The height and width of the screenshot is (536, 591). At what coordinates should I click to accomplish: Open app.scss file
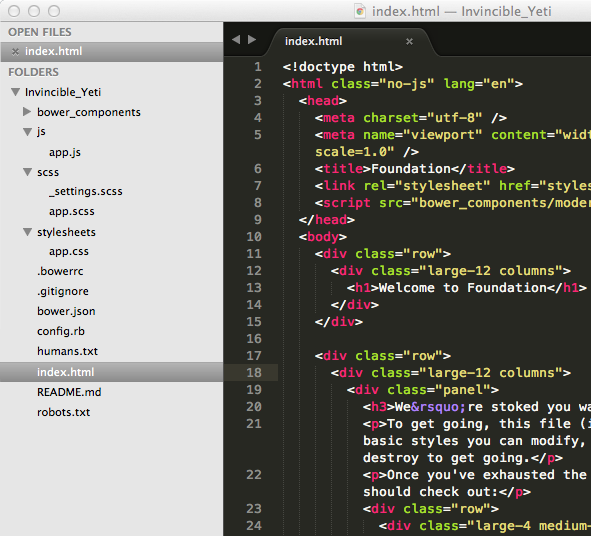[72, 211]
